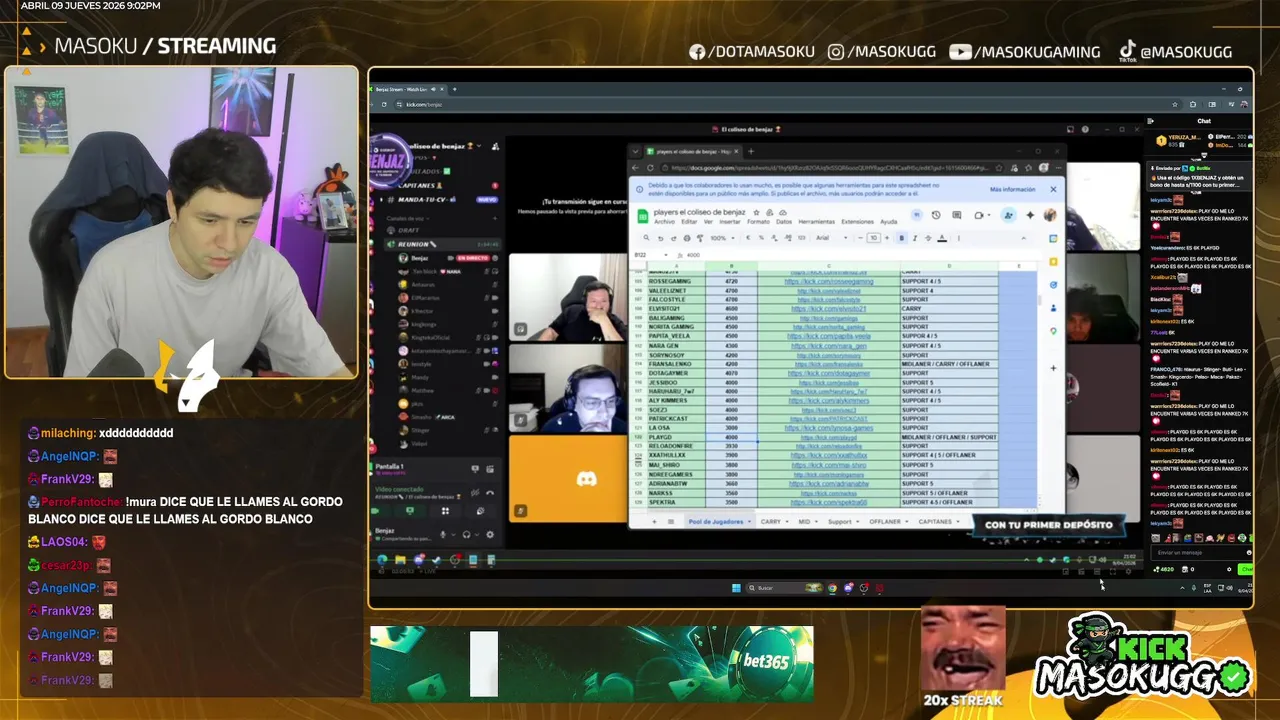
Task: Open the Arial font dropdown
Action: click(832, 238)
